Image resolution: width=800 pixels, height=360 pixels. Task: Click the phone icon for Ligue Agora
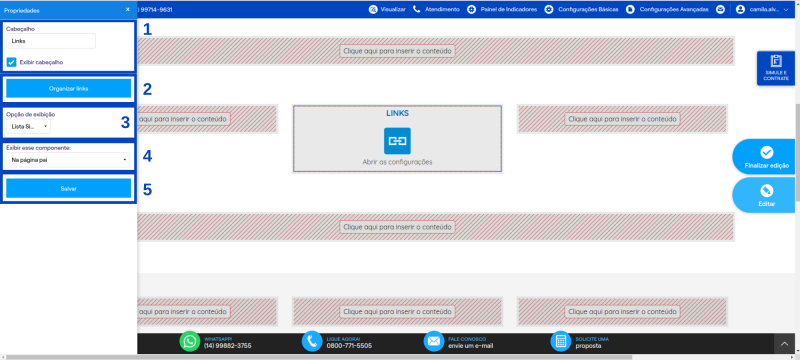coord(312,341)
